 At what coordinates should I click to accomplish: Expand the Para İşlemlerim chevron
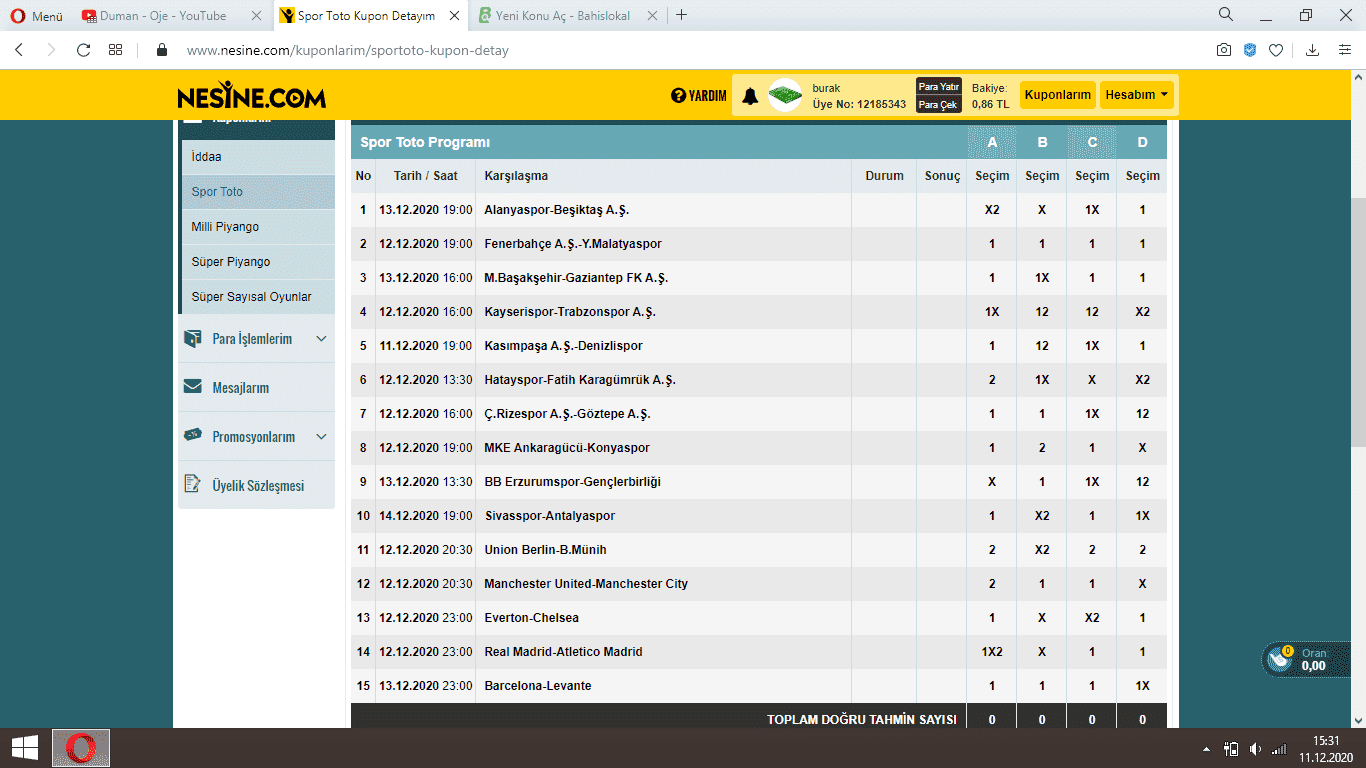pyautogui.click(x=321, y=339)
